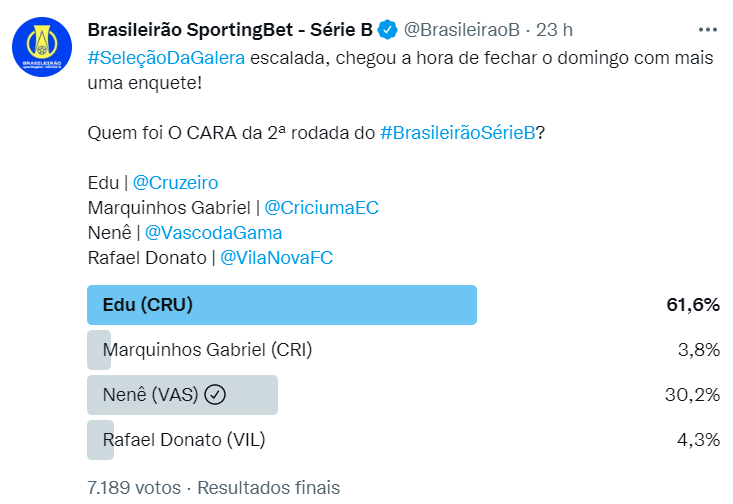Open the #SeleçãoDaGalera hashtag
This screenshot has width=733, height=504.
166,57
